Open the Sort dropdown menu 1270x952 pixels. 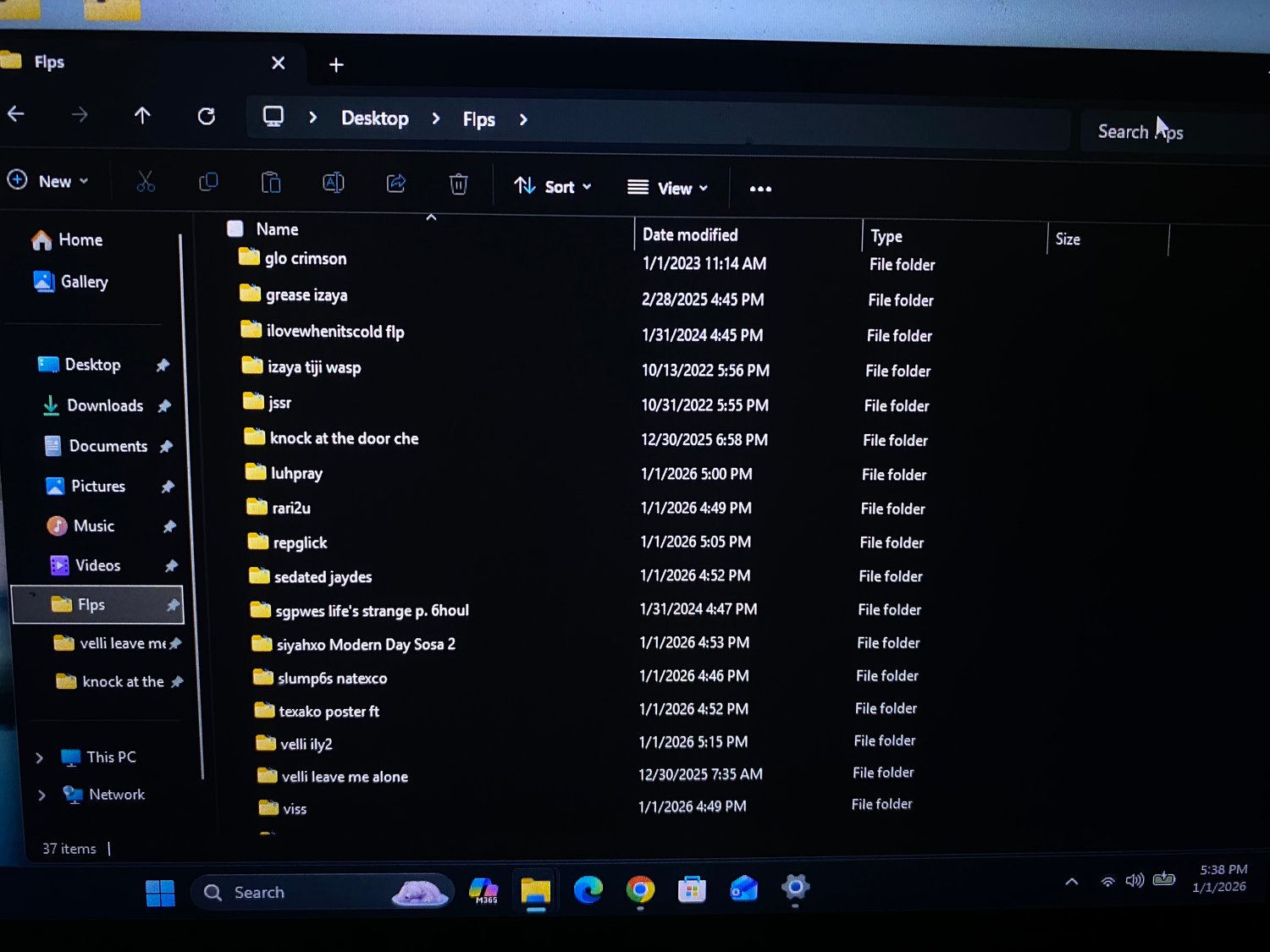point(553,186)
